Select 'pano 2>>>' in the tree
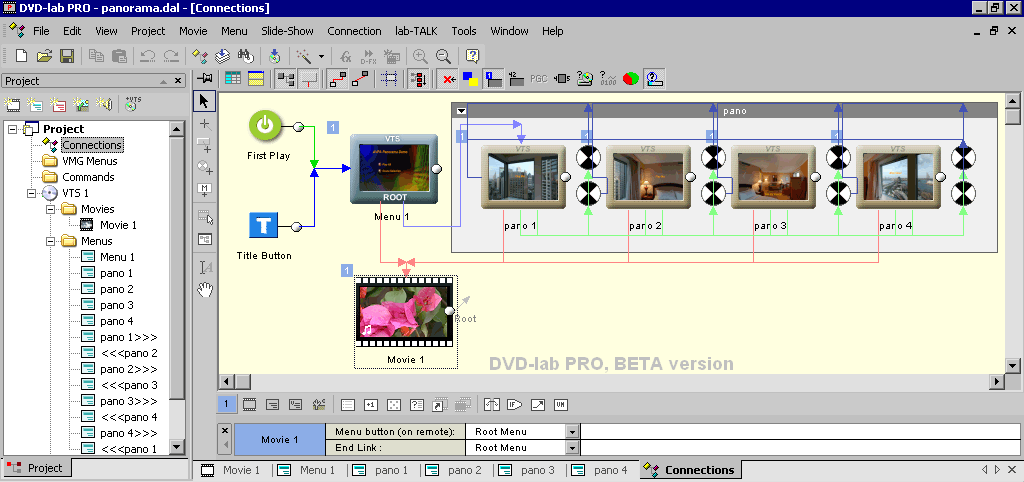Viewport: 1024px width, 482px height. (128, 369)
